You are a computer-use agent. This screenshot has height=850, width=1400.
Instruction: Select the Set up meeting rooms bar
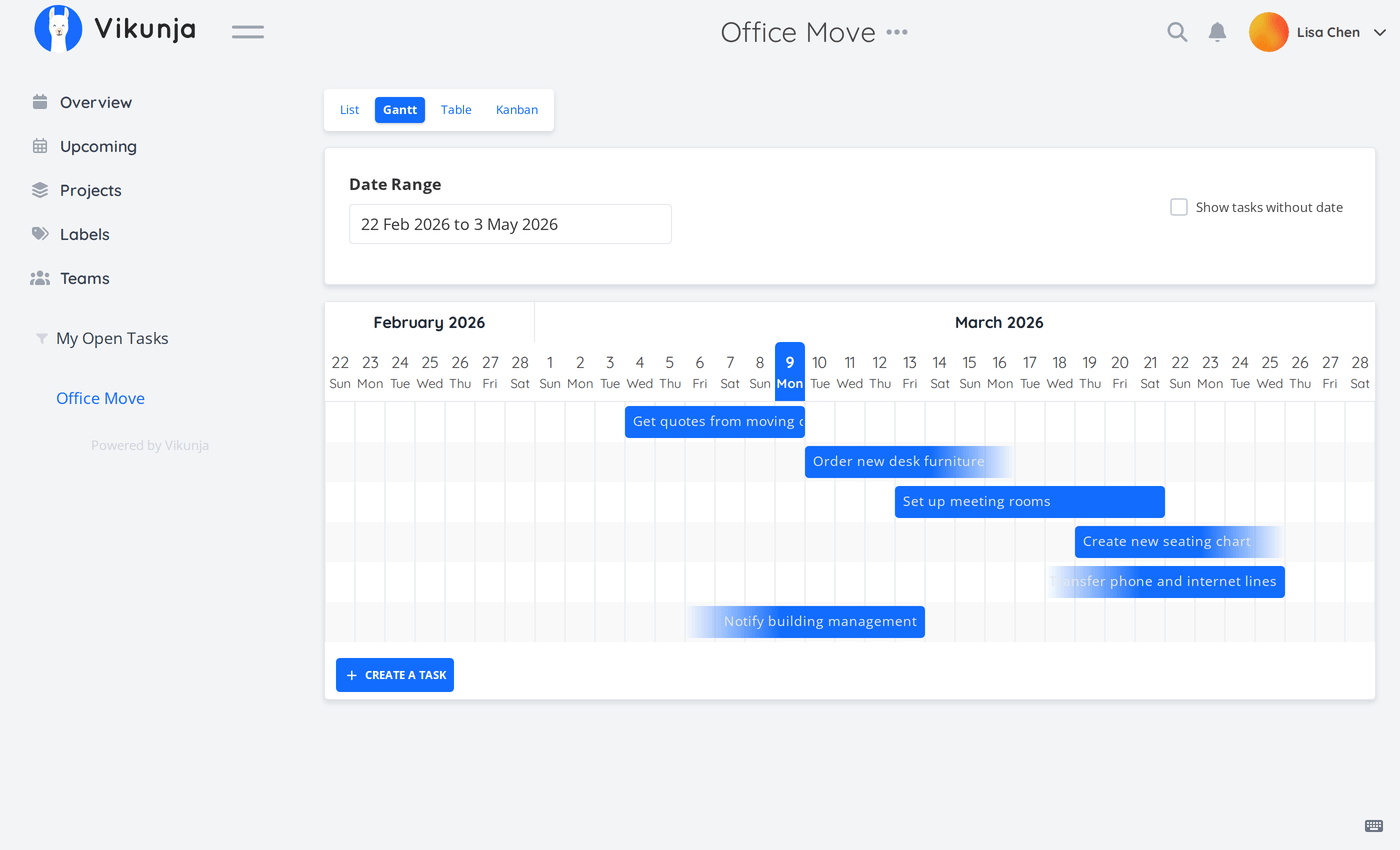[1029, 502]
